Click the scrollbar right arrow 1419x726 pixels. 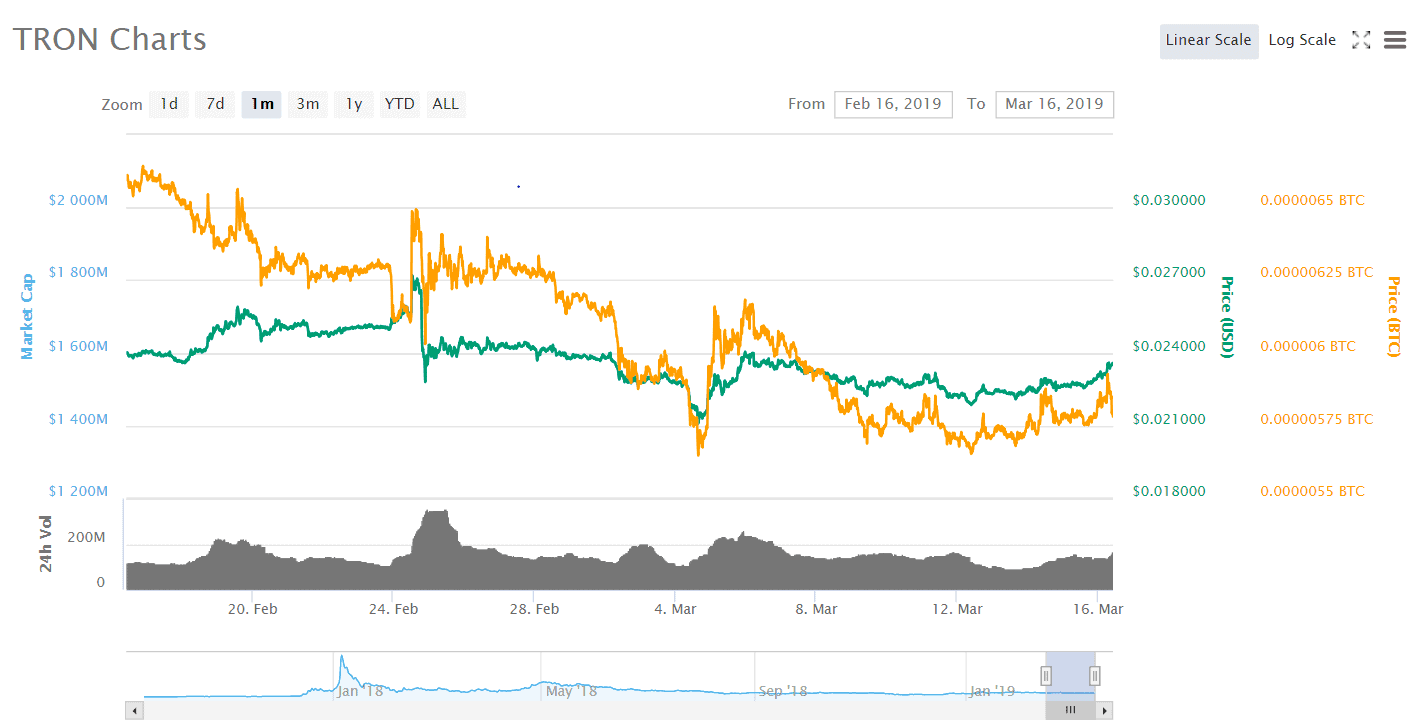coord(1104,710)
